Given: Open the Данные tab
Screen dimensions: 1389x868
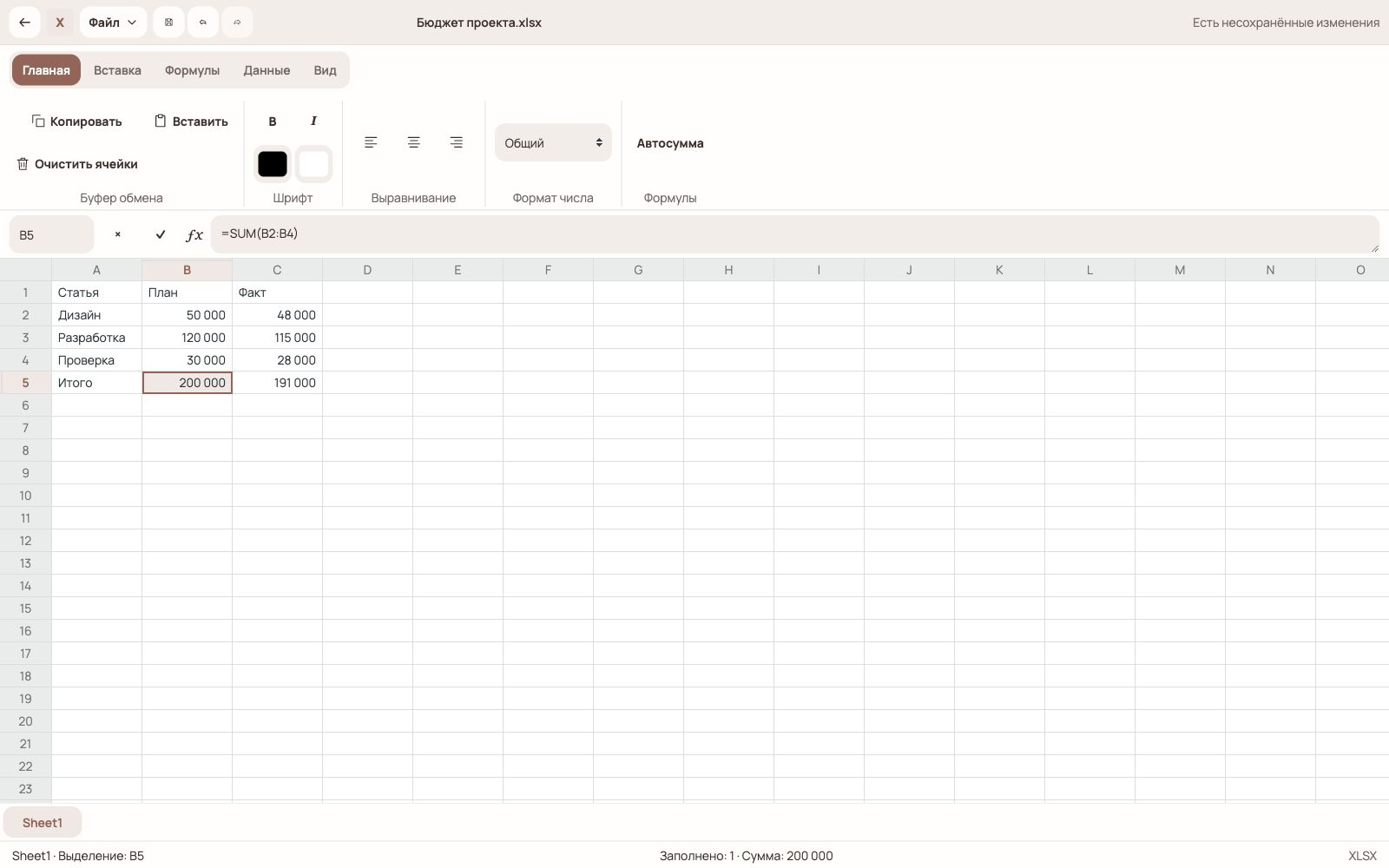Looking at the screenshot, I should pyautogui.click(x=267, y=70).
